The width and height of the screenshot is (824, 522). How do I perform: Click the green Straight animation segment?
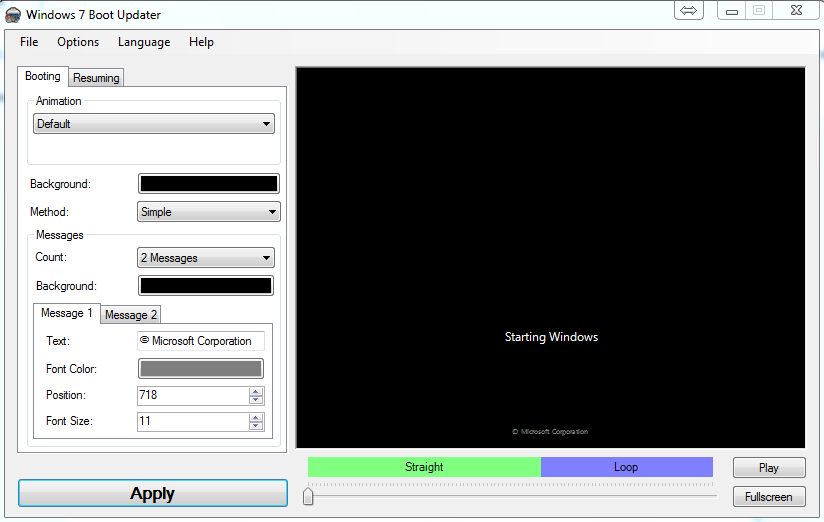point(424,467)
